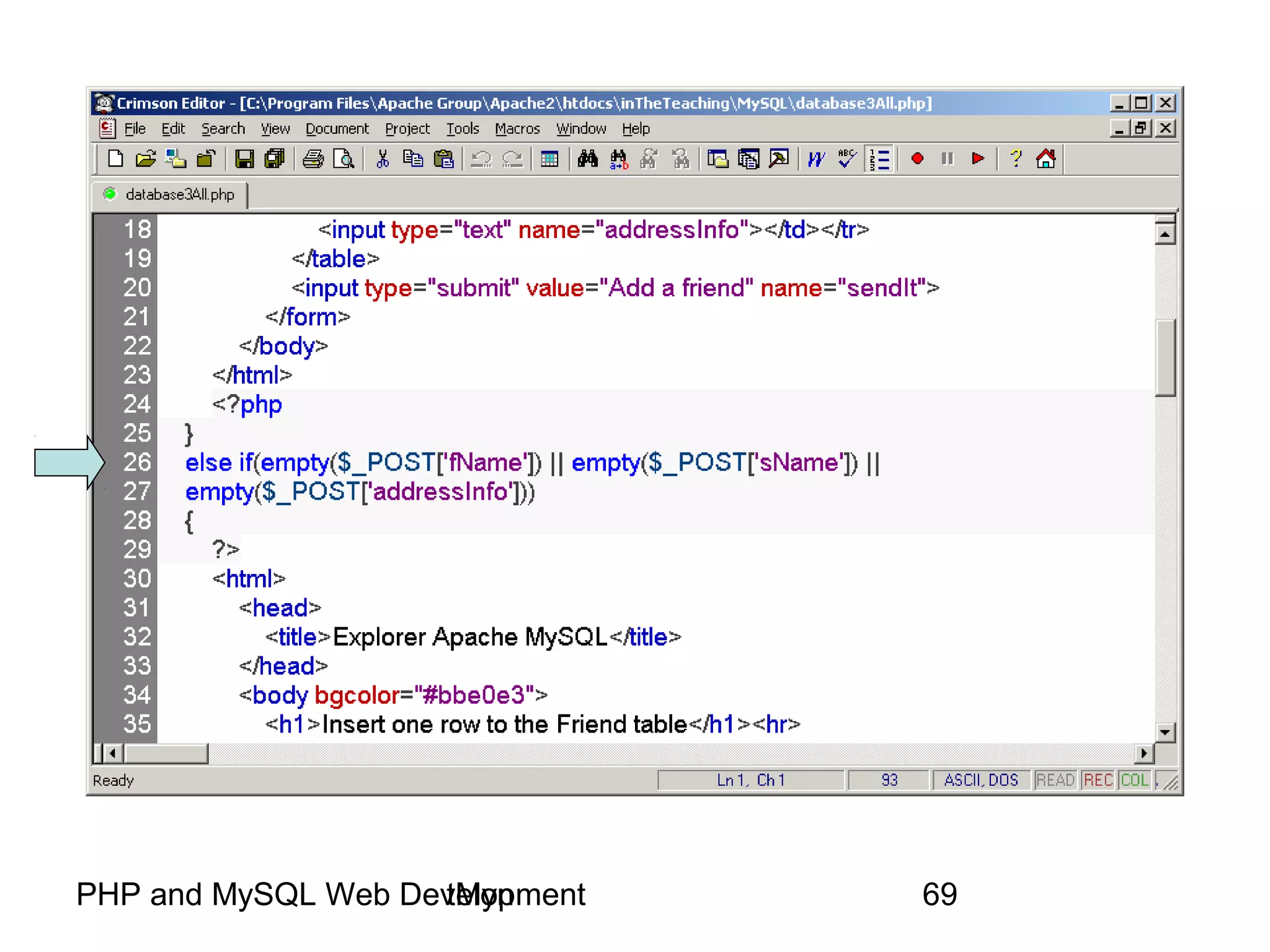Redo with the Redo arrow icon
The image size is (1270, 952).
coord(512,159)
